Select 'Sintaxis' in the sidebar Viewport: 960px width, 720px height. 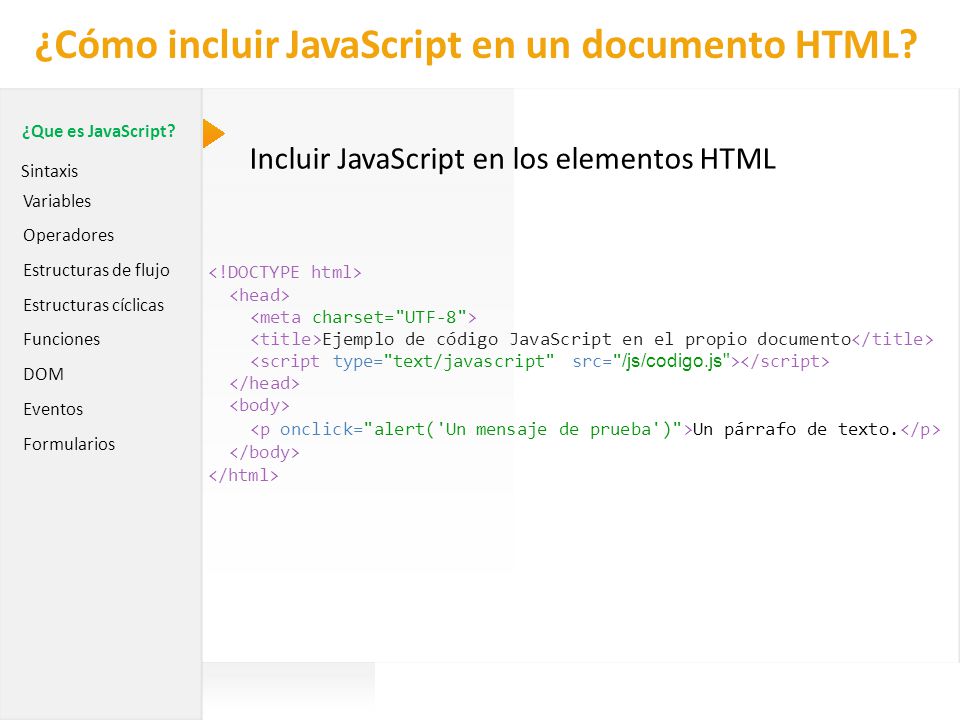[x=50, y=171]
